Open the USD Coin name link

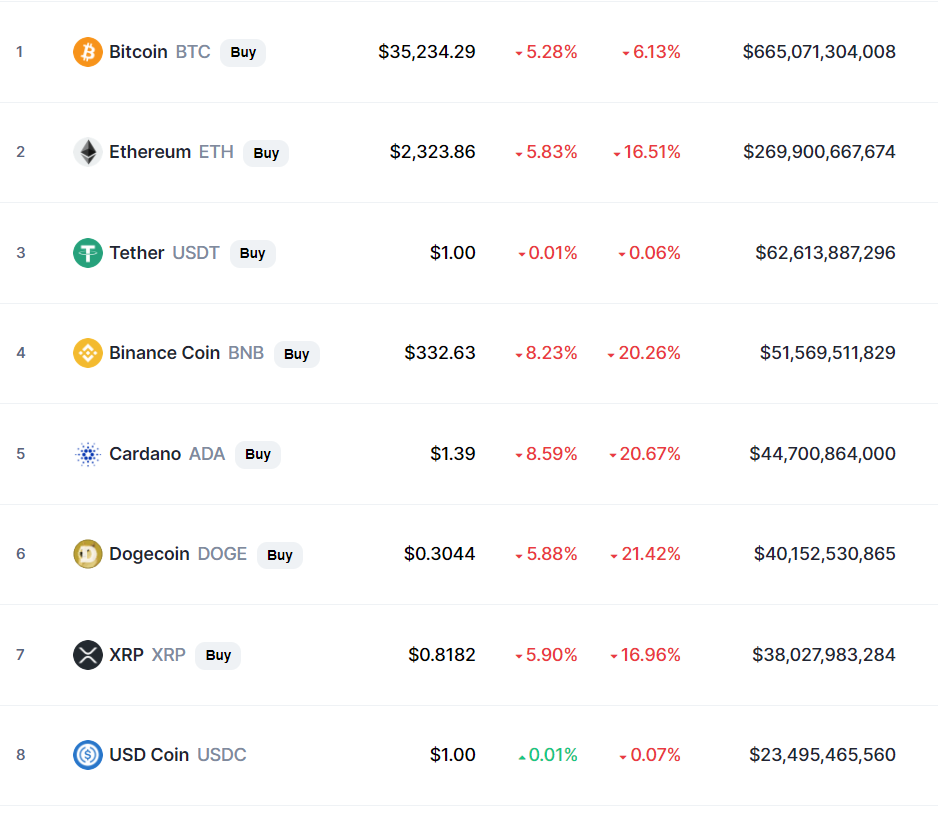(x=149, y=755)
